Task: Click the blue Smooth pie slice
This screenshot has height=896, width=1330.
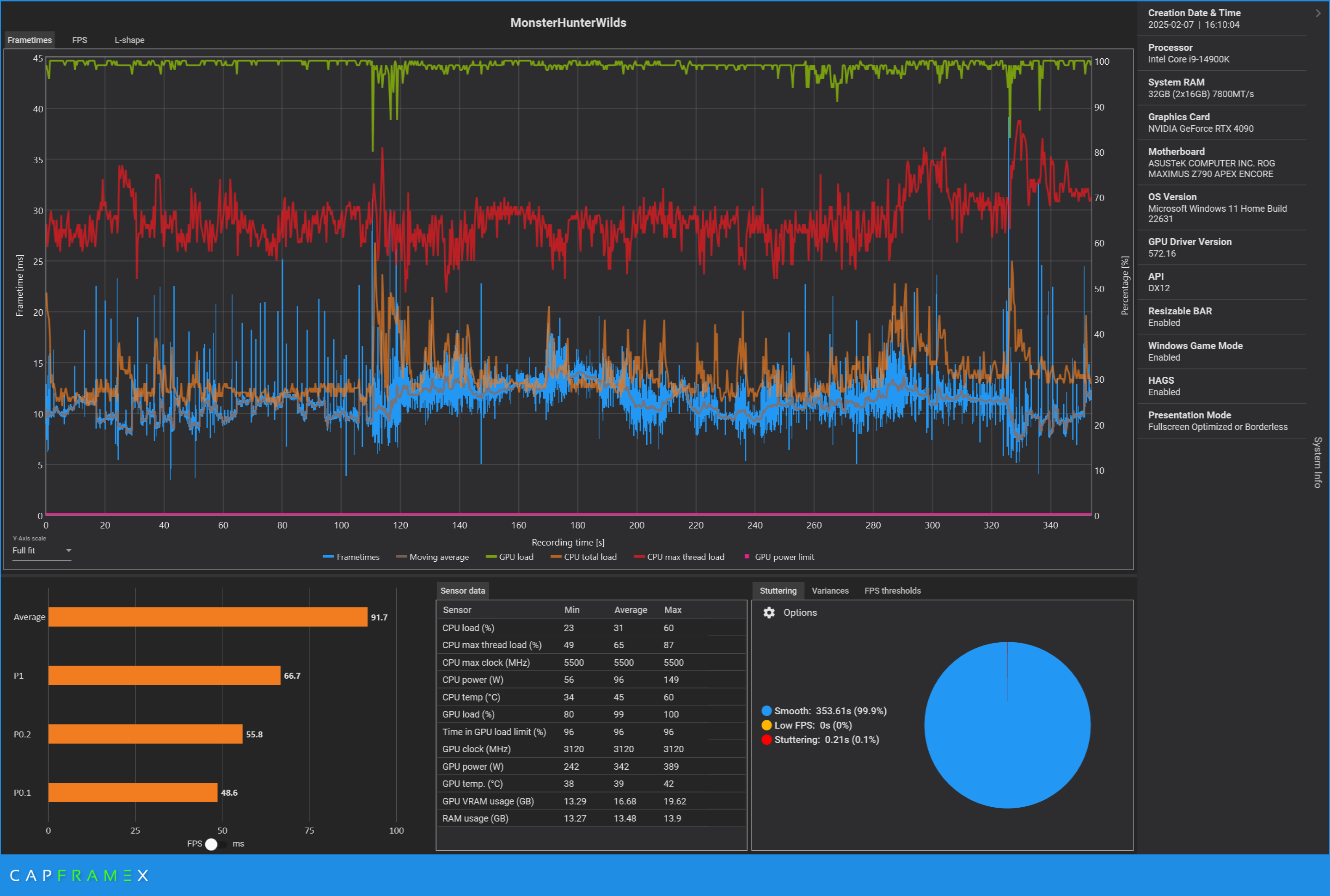Action: 1007,743
